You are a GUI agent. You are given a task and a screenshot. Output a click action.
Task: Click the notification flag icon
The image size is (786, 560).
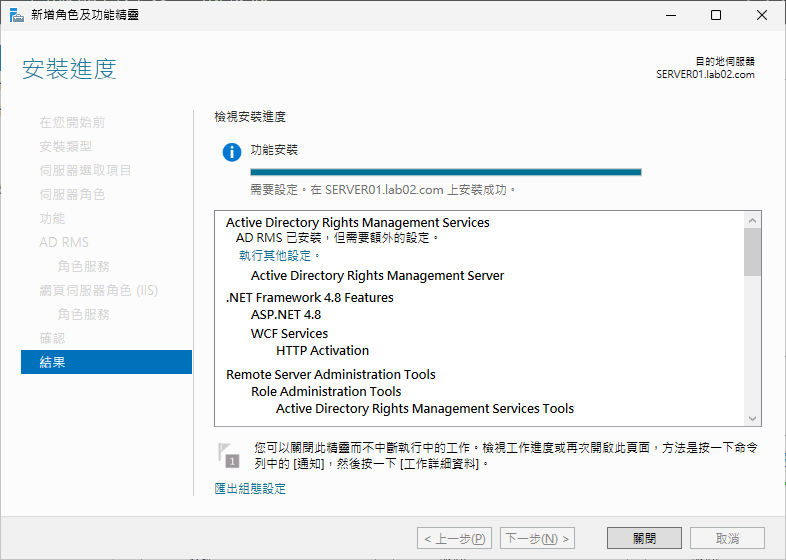(229, 455)
